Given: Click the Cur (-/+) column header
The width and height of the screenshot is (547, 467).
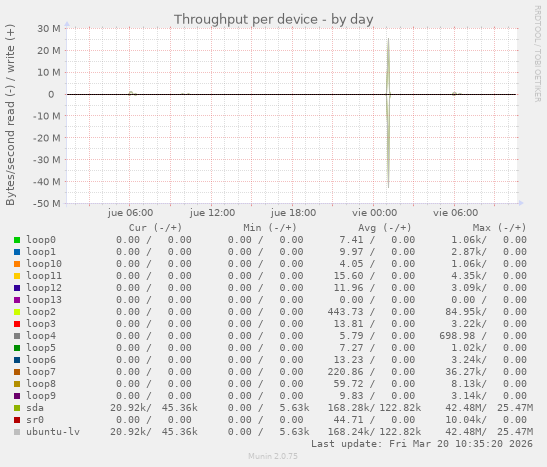Looking at the screenshot, I should coord(155,228).
